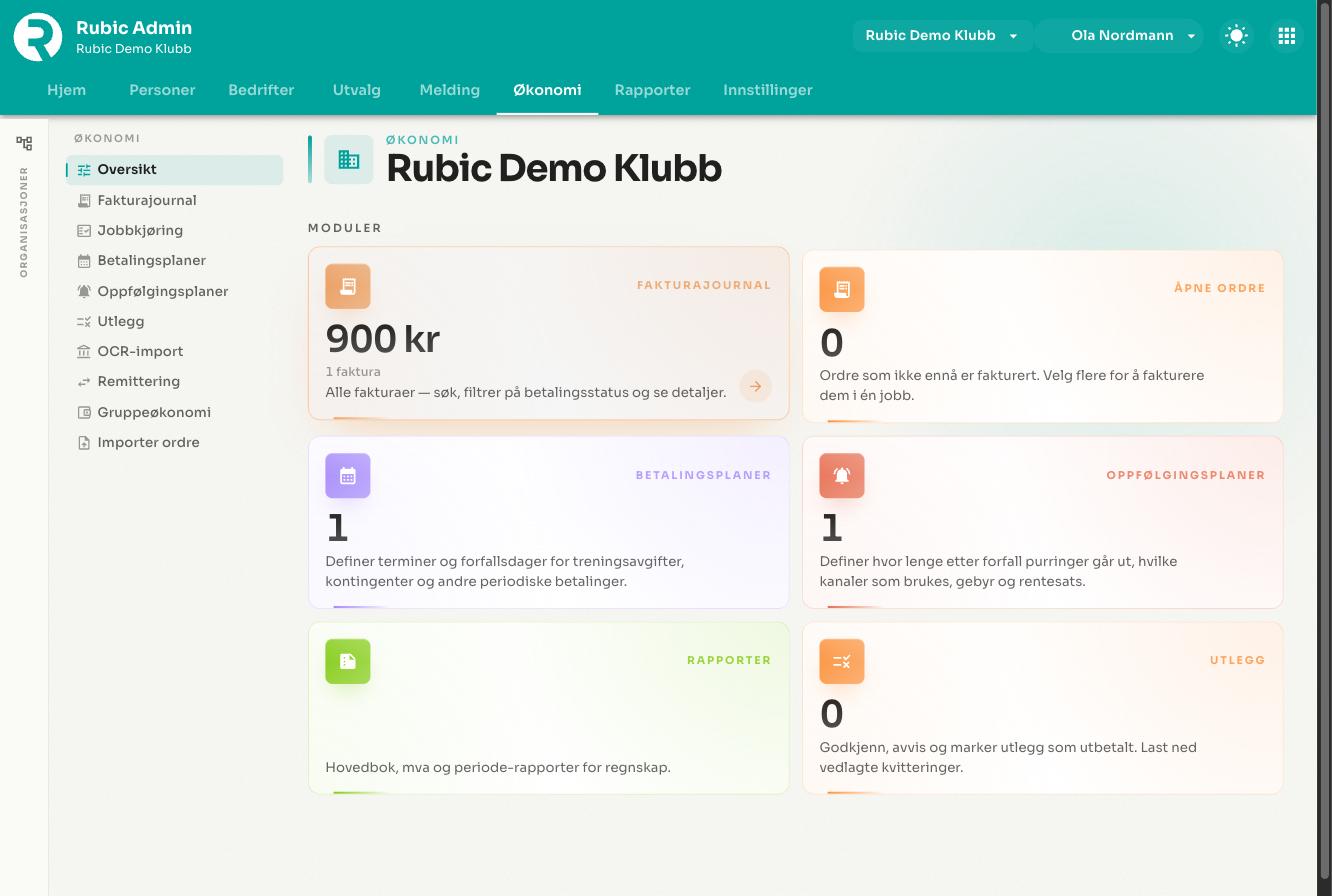
Task: Click the Importer ordre file sidebar icon
Action: point(84,442)
